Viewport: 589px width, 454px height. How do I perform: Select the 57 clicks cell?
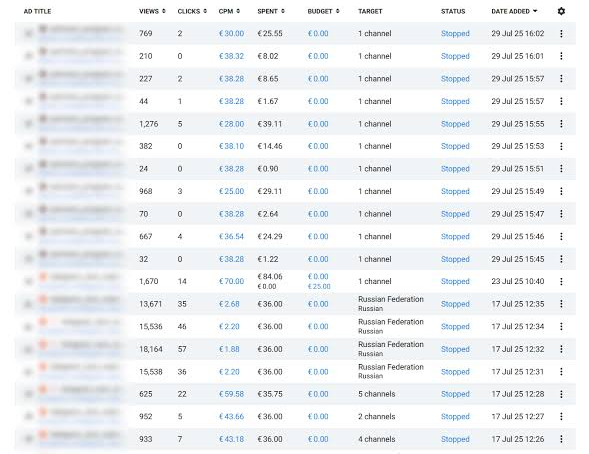tap(182, 349)
